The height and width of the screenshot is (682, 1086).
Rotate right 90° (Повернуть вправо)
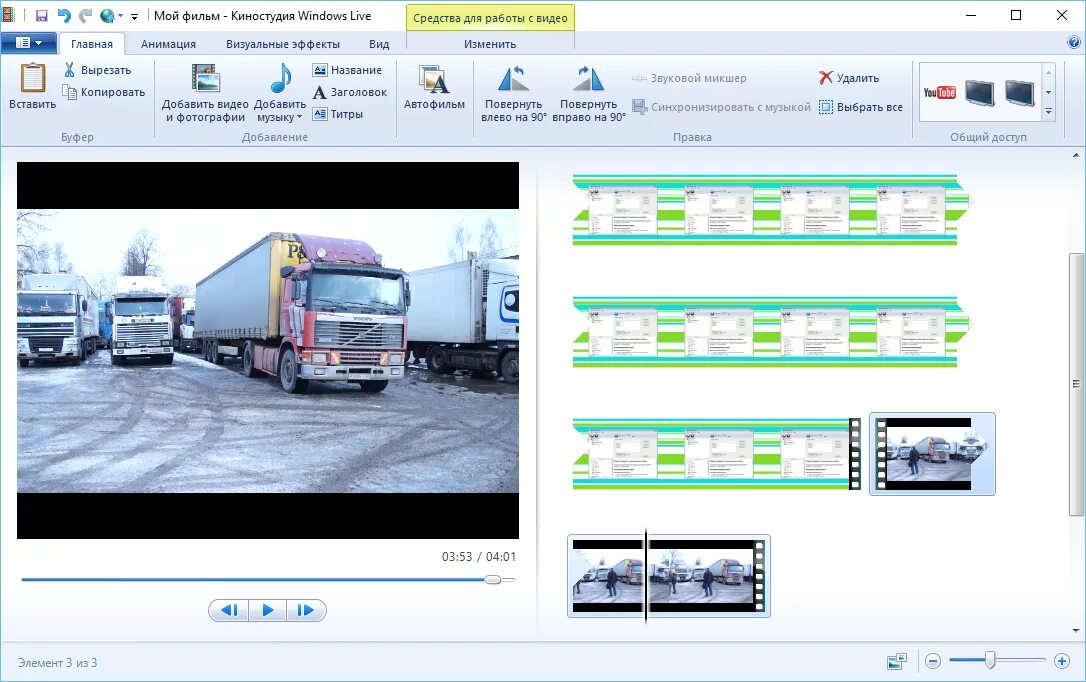[588, 93]
